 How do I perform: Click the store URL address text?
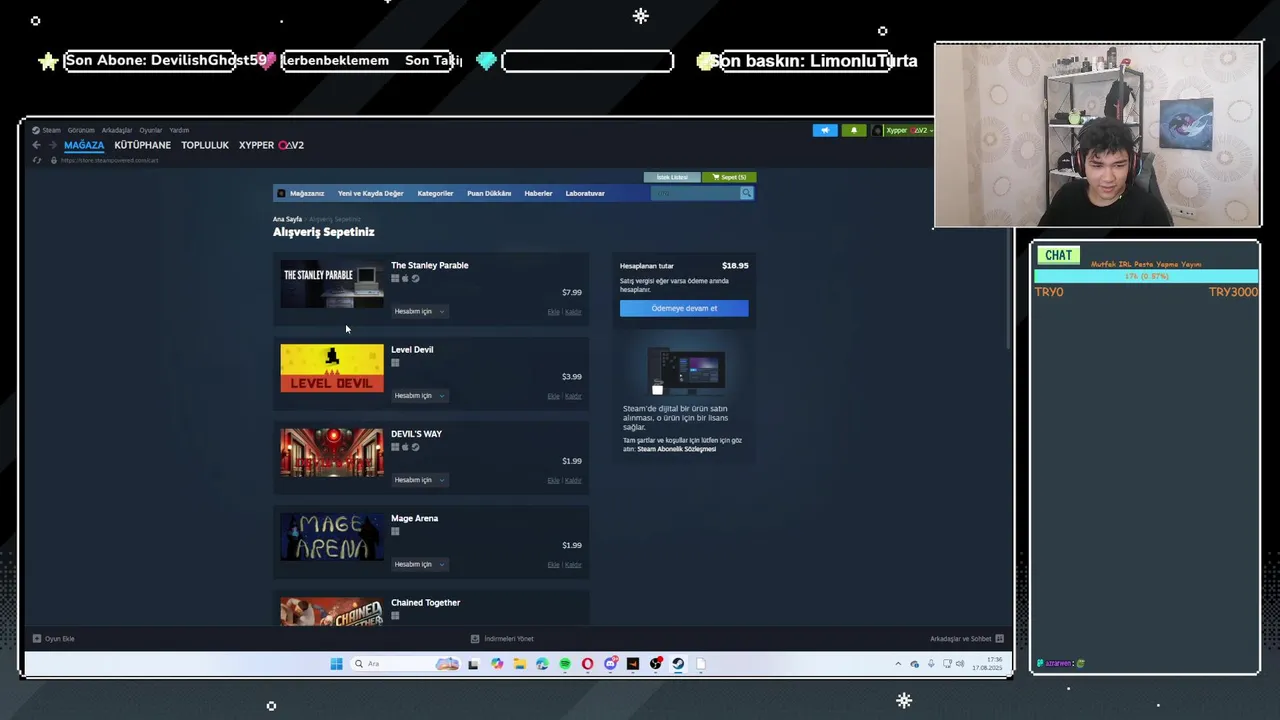[x=109, y=160]
